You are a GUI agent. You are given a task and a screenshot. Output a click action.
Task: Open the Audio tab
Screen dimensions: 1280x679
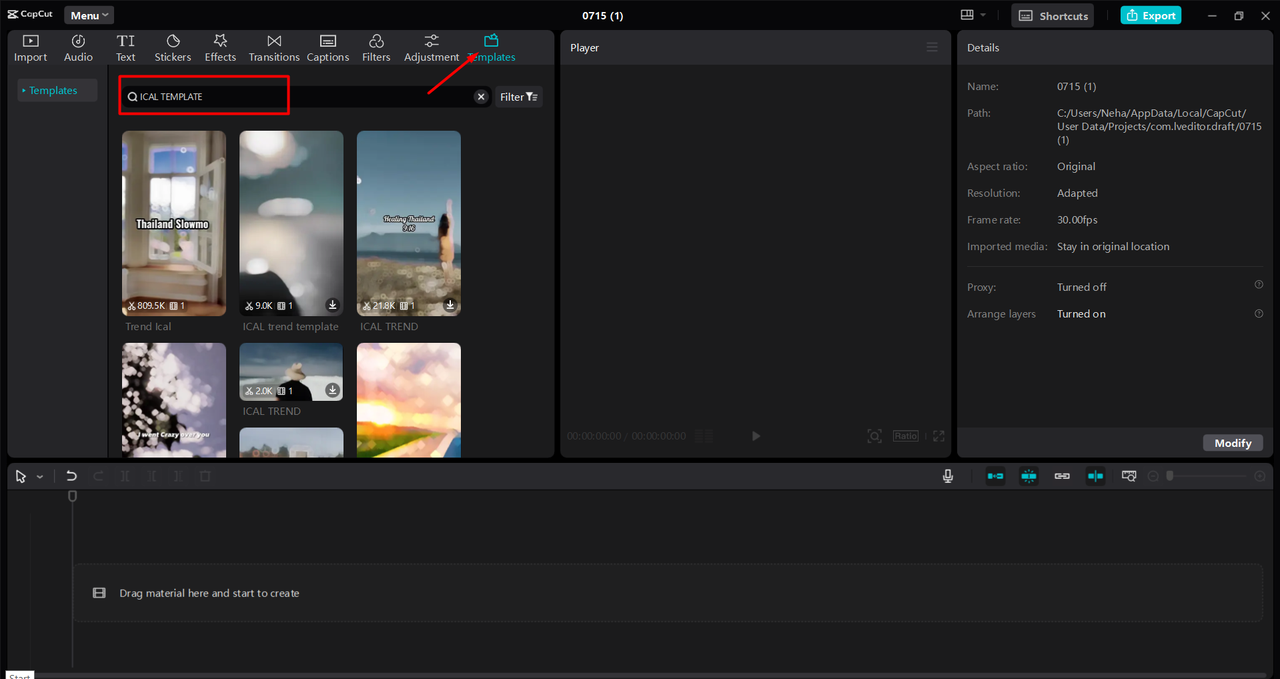point(78,48)
